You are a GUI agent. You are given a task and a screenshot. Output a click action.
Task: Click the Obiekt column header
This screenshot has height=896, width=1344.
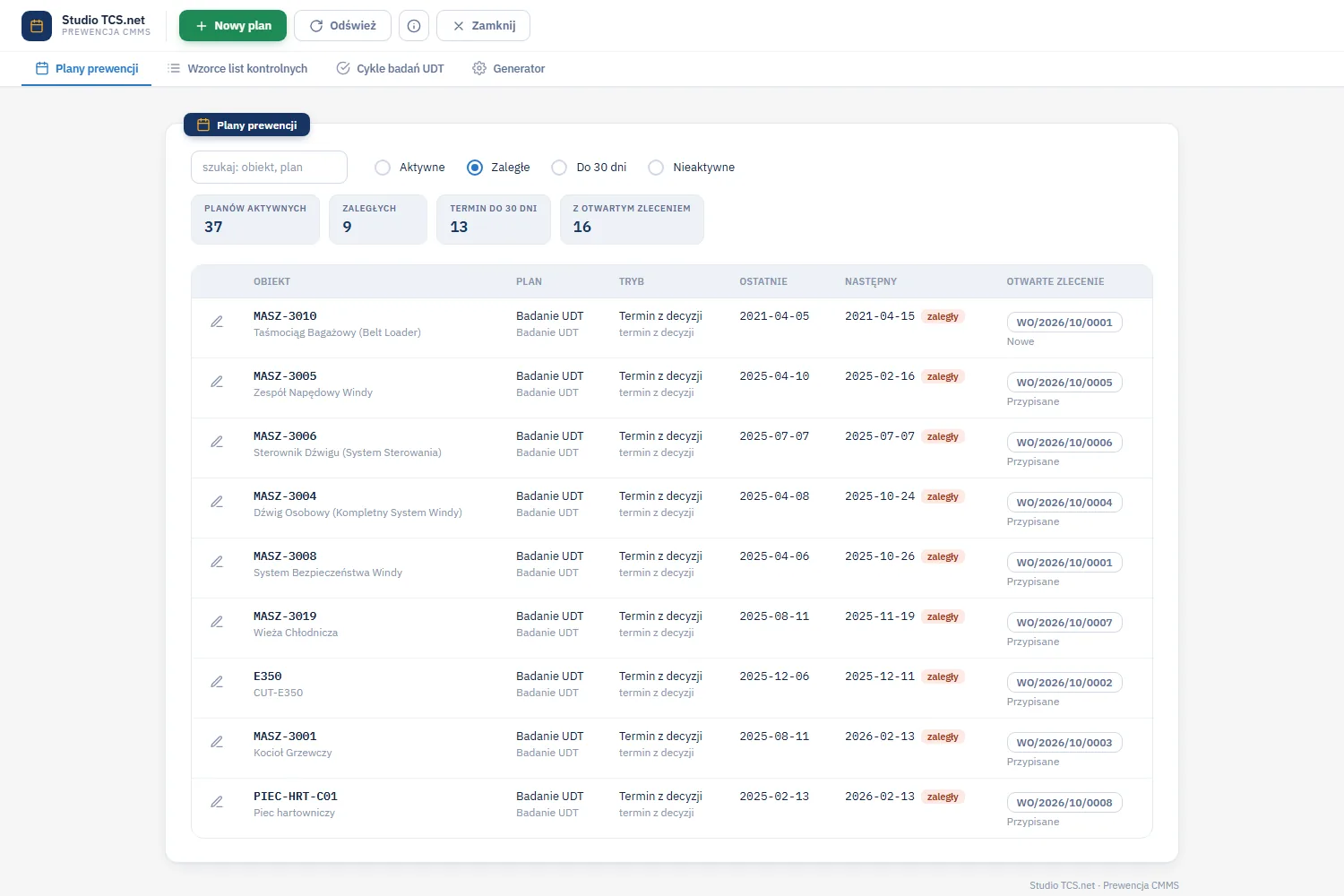(x=271, y=281)
